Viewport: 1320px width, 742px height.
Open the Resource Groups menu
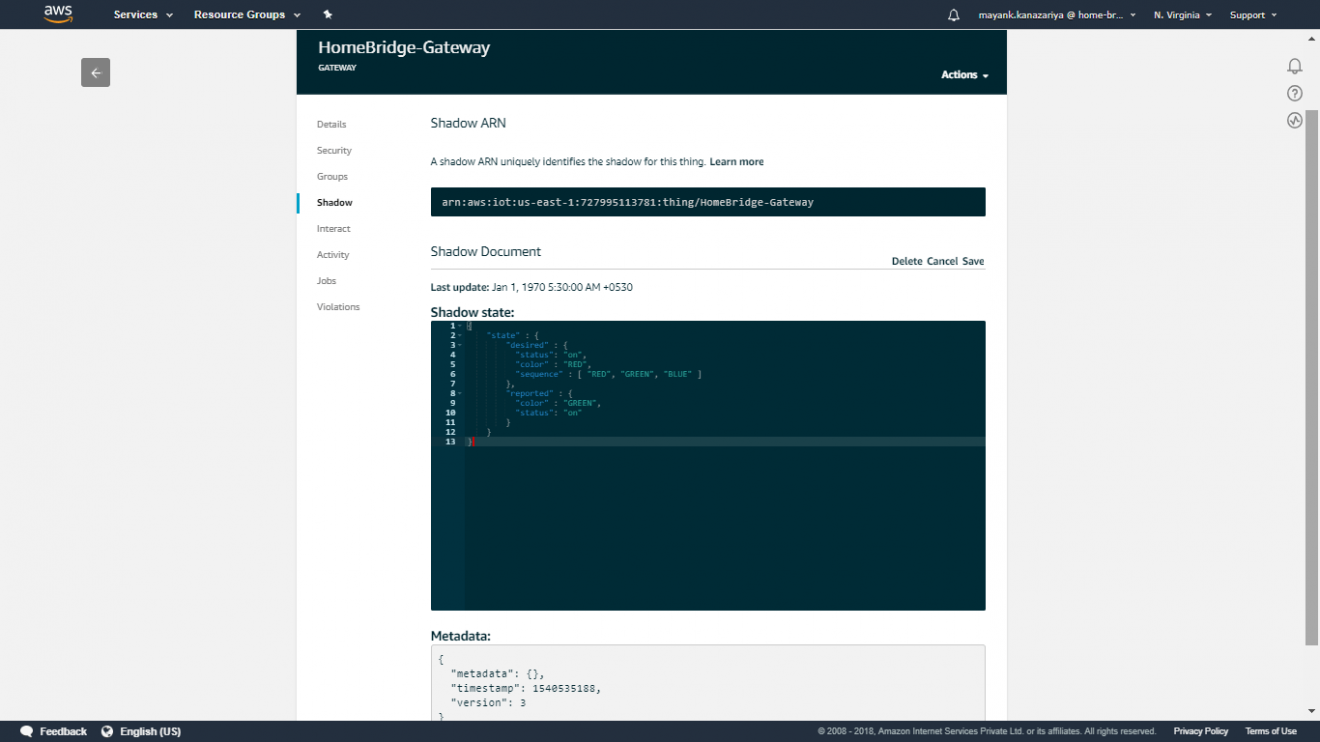247,15
